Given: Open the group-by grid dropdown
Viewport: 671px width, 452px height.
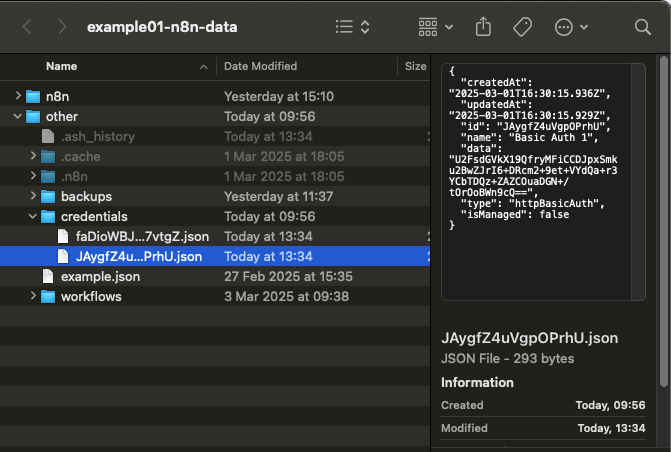Looking at the screenshot, I should click(435, 27).
